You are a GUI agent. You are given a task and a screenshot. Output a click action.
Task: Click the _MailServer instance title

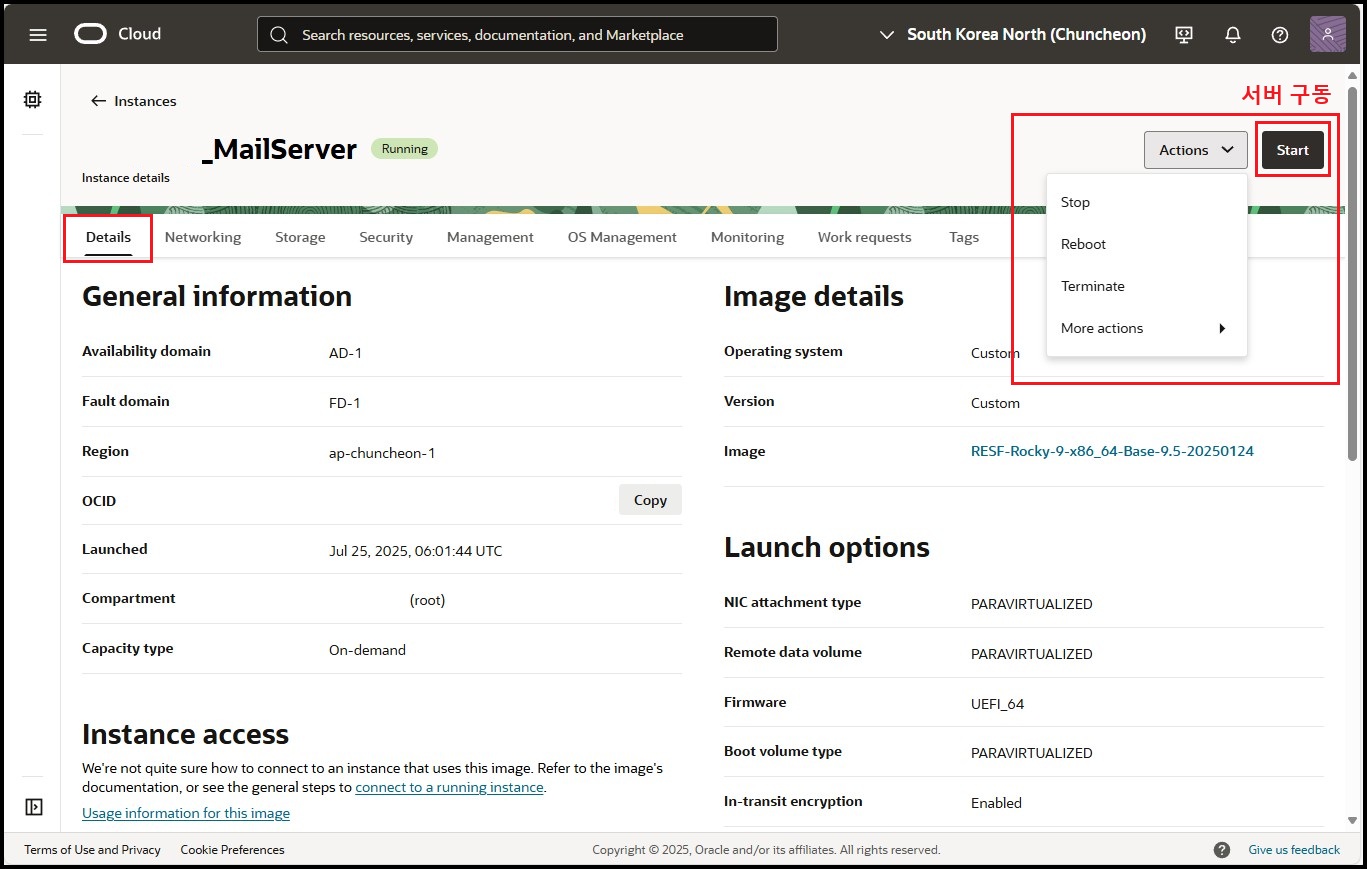pyautogui.click(x=279, y=149)
